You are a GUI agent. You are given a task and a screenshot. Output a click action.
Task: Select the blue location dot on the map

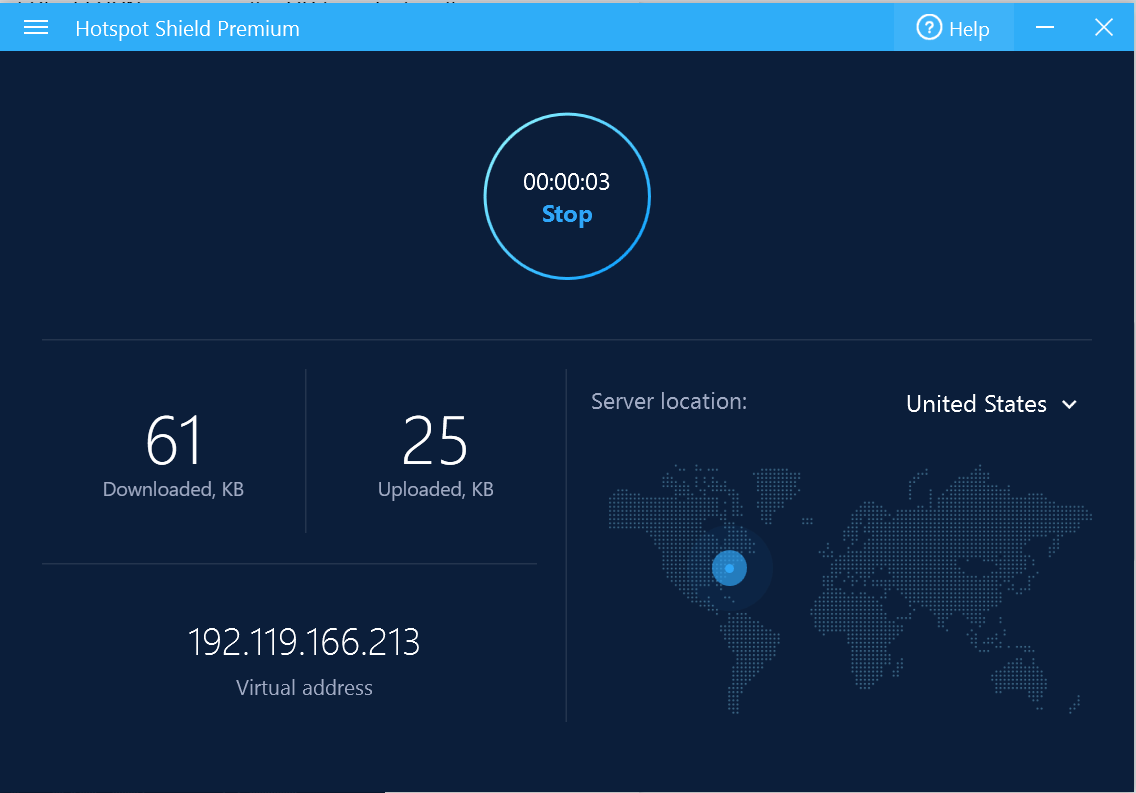(x=729, y=567)
